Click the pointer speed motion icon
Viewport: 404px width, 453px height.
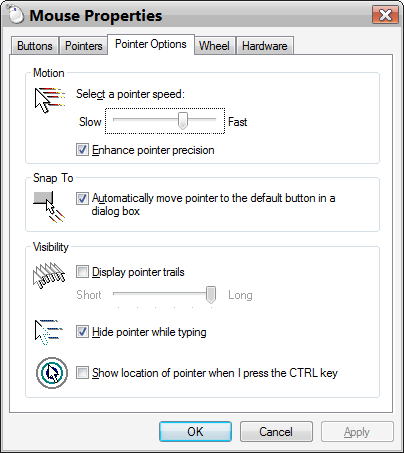point(50,100)
